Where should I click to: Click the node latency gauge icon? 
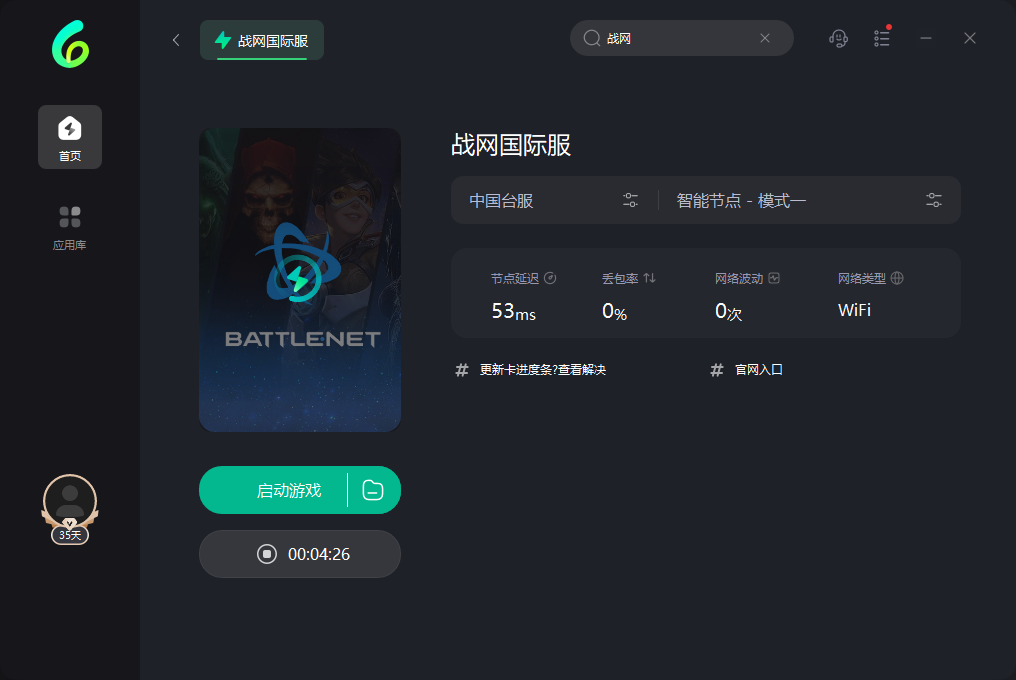(x=550, y=278)
